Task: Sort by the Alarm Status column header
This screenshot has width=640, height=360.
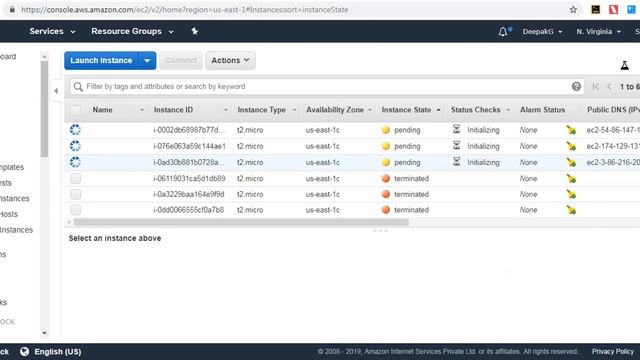Action: (x=542, y=110)
